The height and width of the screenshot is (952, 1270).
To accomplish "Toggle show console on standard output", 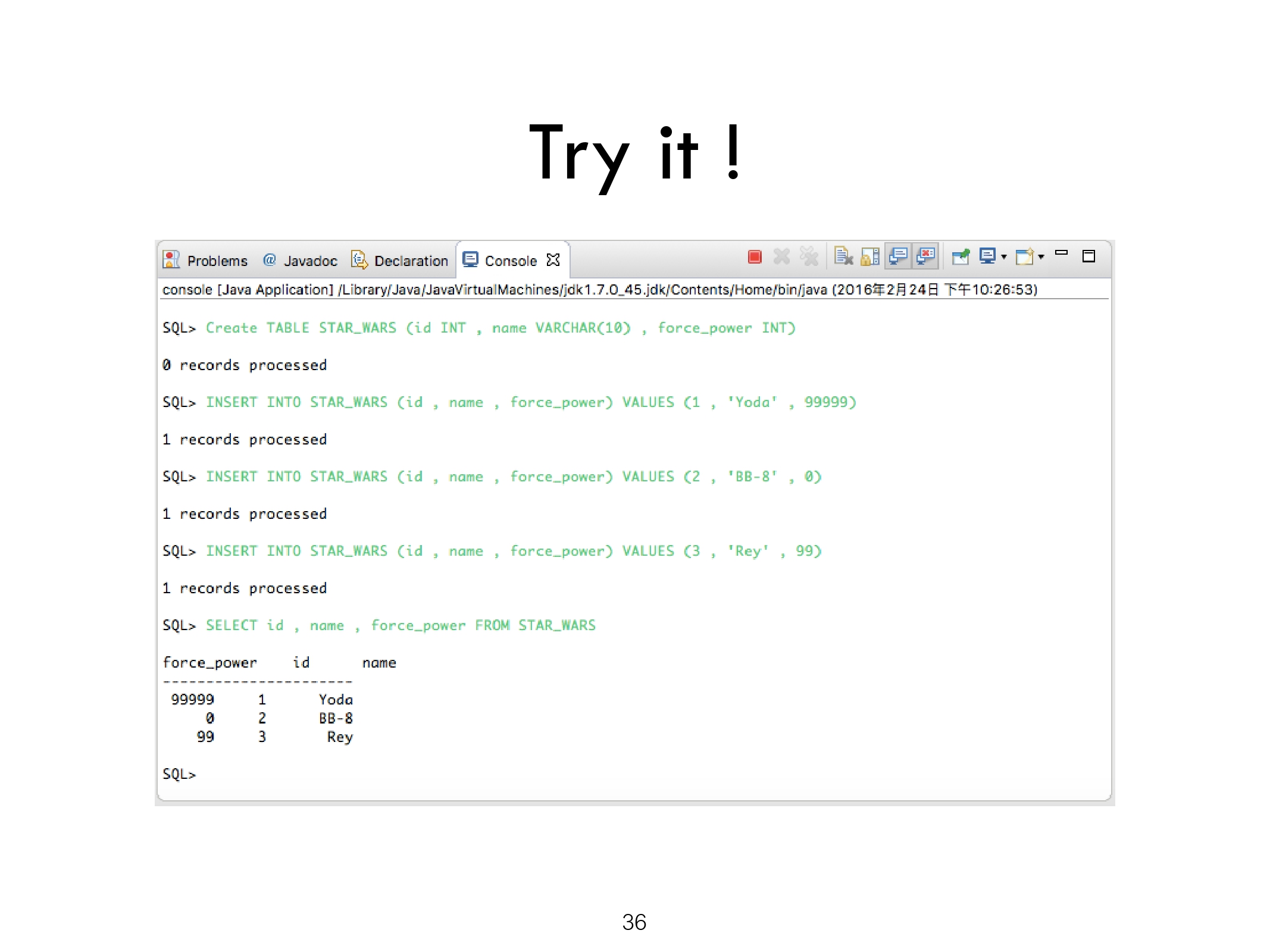I will (x=897, y=257).
